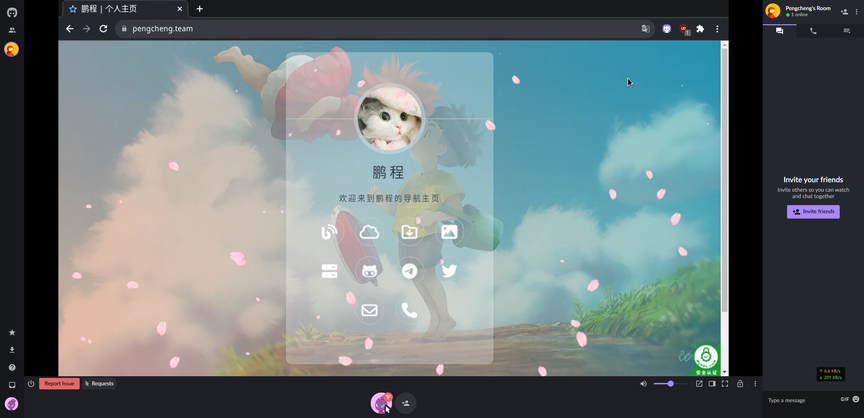Viewport: 864px width, 418px height.
Task: Close the 鹏程 | 个人主页 tab
Action: (180, 9)
